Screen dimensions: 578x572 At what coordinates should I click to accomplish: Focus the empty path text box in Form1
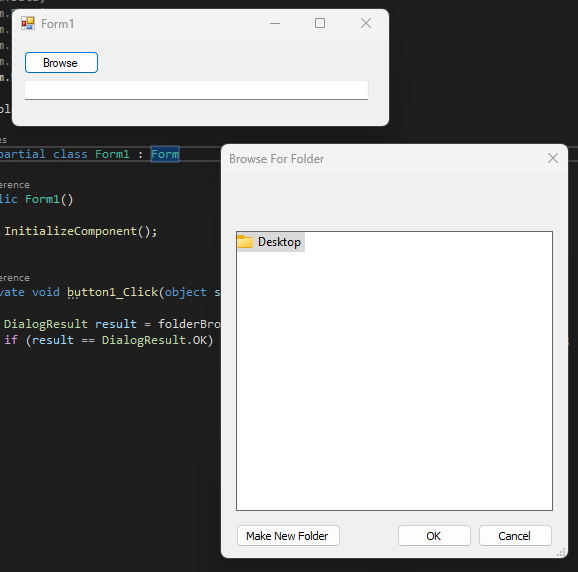(x=196, y=90)
